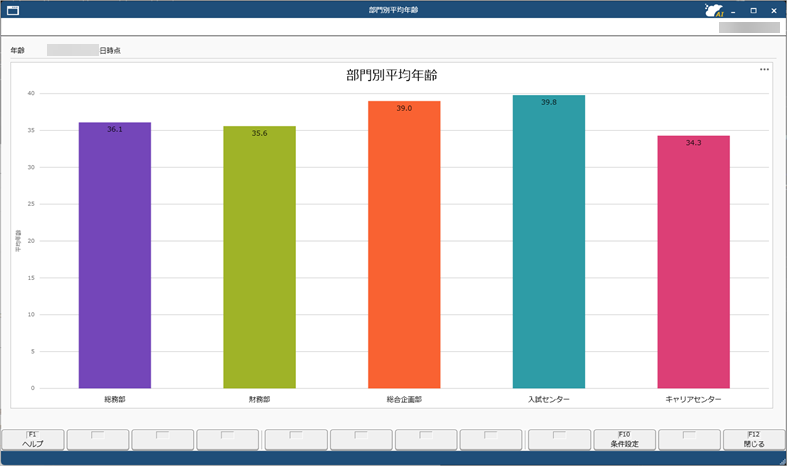The width and height of the screenshot is (788, 466).
Task: Click the 総務部 axis label
Action: [x=115, y=399]
